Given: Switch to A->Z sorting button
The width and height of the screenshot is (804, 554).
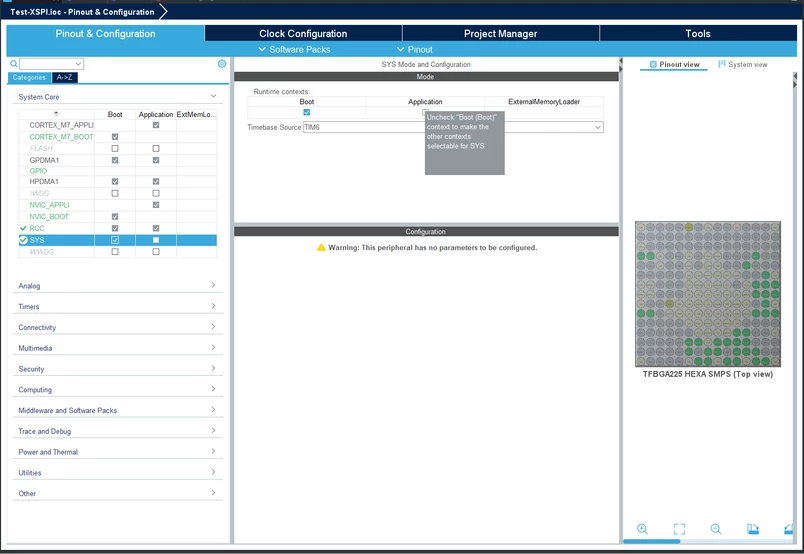Looking at the screenshot, I should coord(65,77).
